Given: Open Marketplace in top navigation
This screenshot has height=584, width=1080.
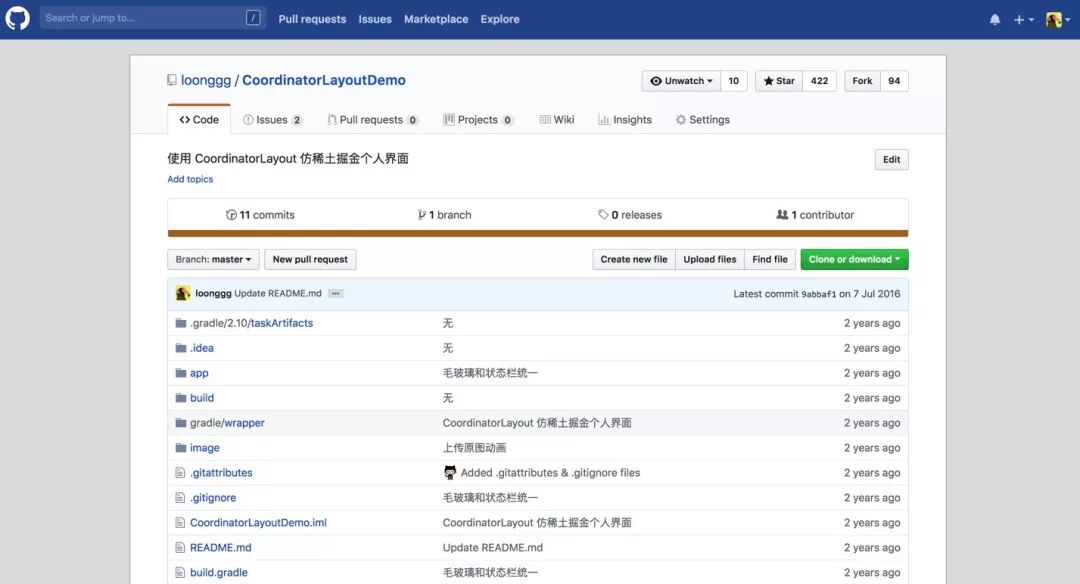Looking at the screenshot, I should [x=436, y=19].
